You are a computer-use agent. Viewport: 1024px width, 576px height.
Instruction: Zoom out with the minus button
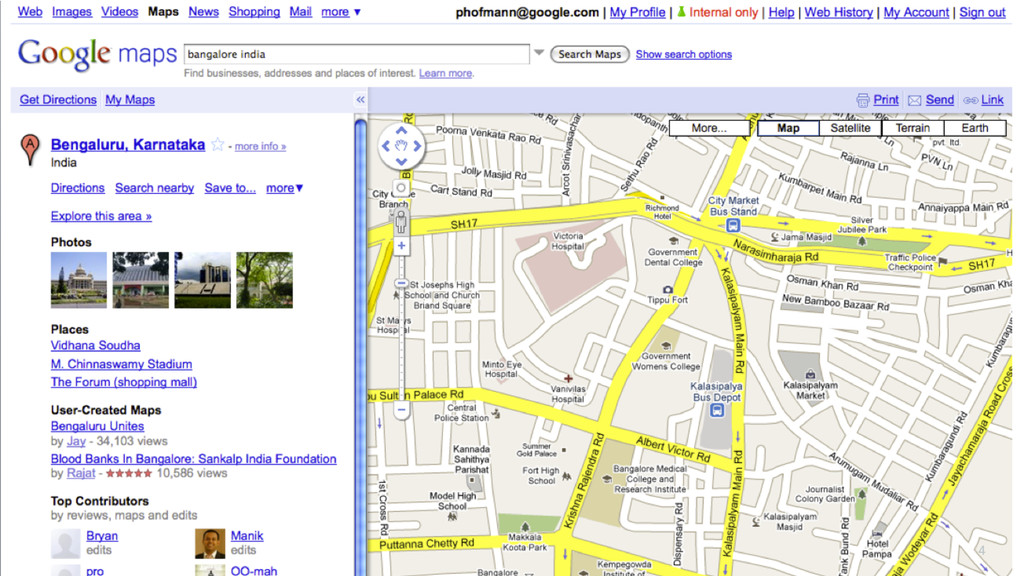tap(401, 410)
